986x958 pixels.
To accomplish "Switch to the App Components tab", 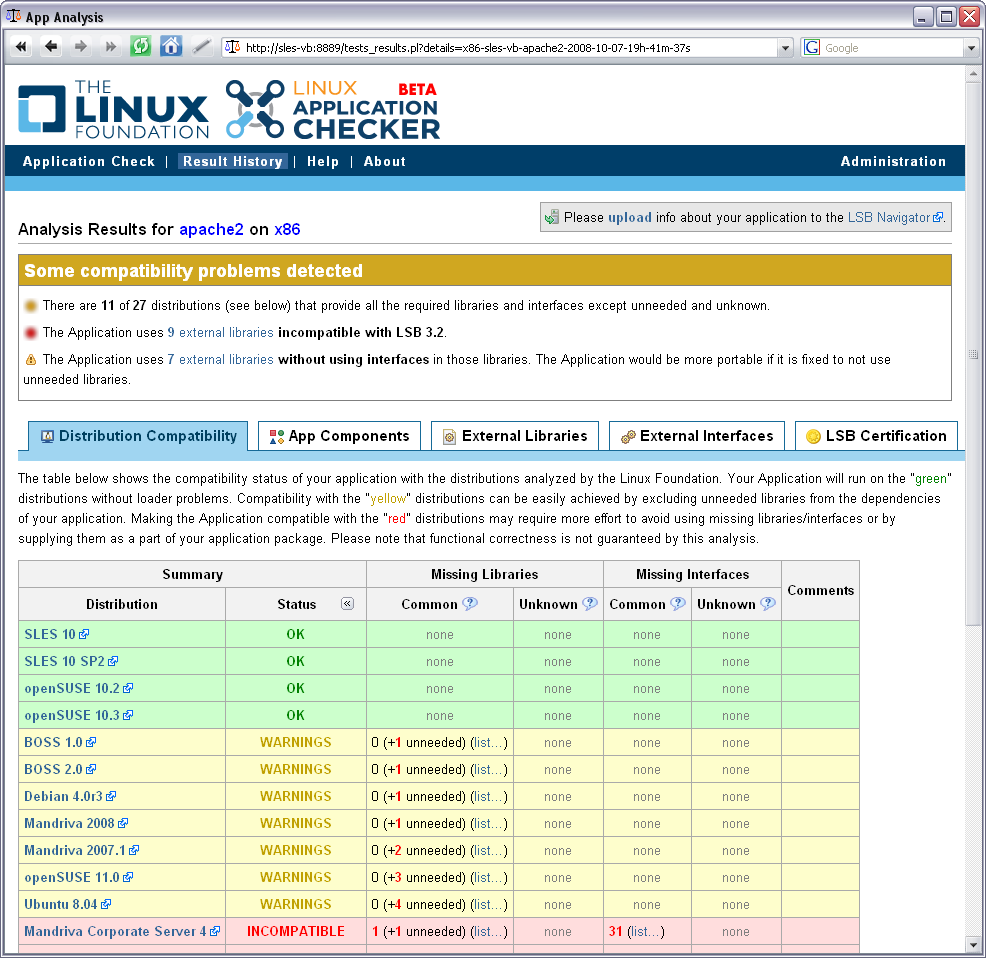I will click(340, 436).
